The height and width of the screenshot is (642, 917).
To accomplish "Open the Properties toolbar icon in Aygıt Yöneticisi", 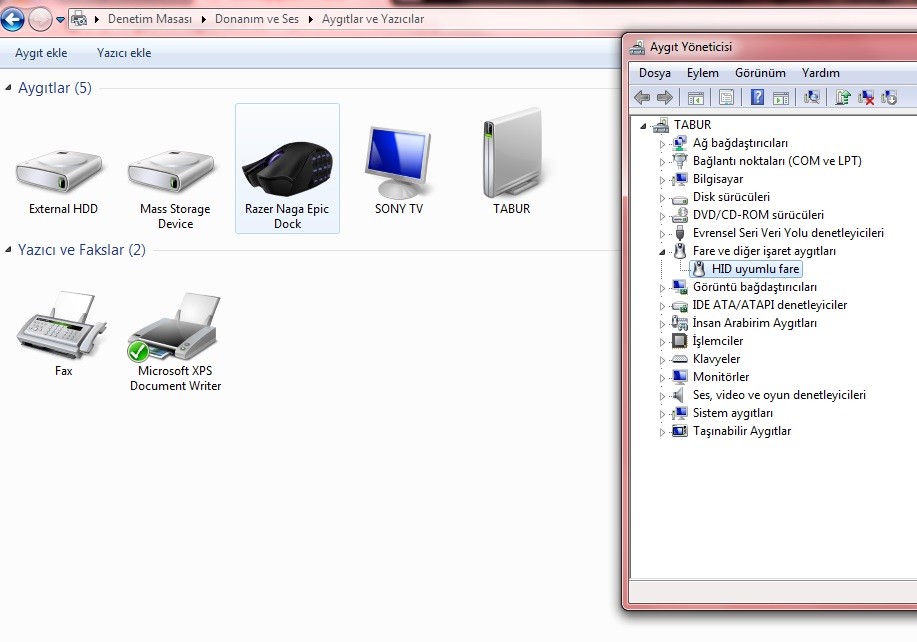I will point(726,97).
